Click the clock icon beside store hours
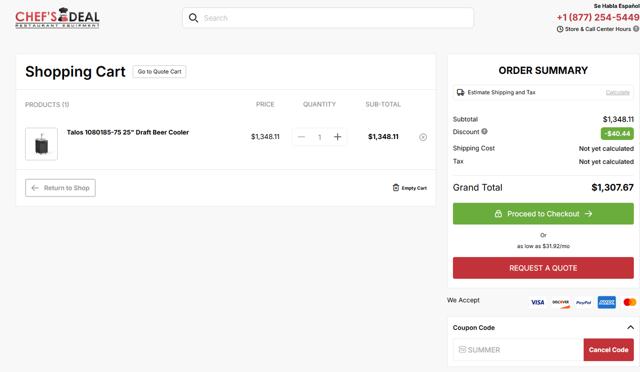The height and width of the screenshot is (372, 640). pos(560,29)
